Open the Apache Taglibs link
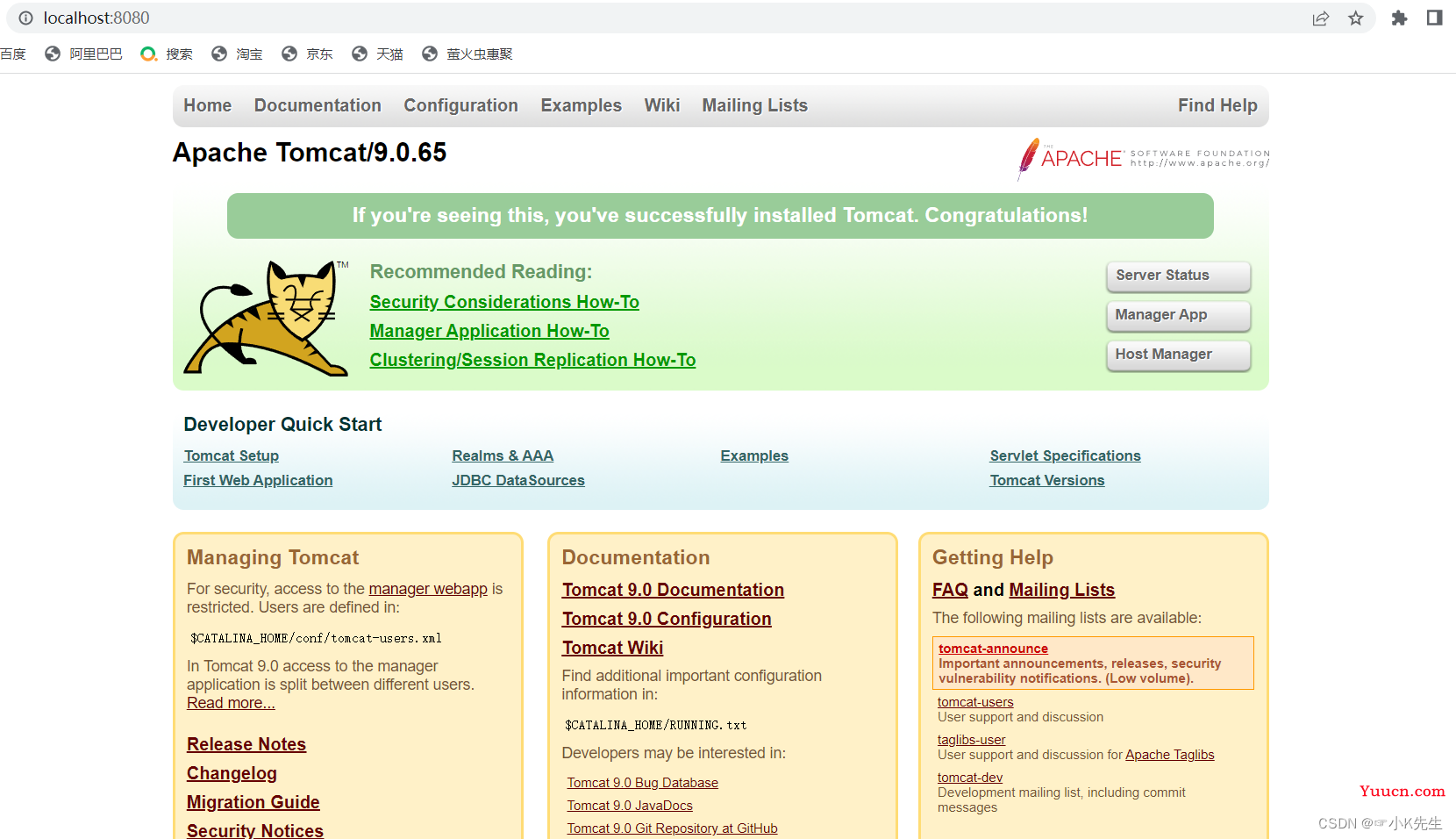The height and width of the screenshot is (839, 1456). (1170, 755)
